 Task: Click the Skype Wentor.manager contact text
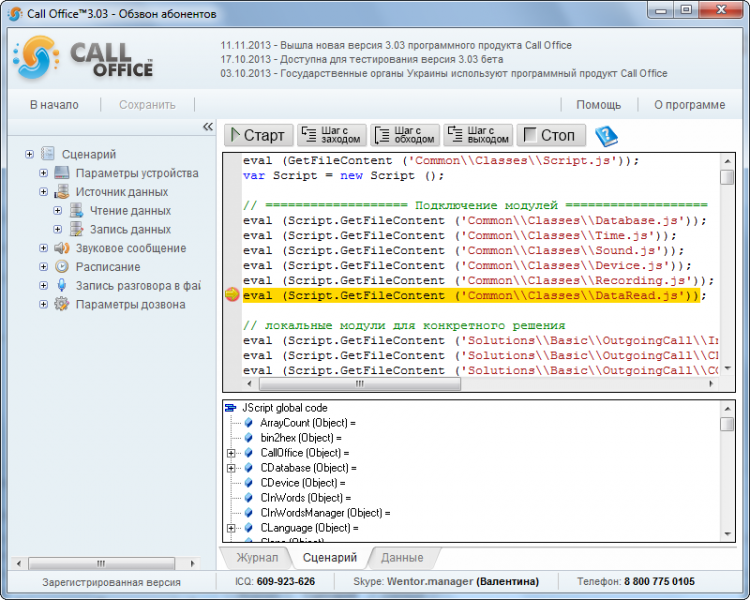(x=446, y=581)
